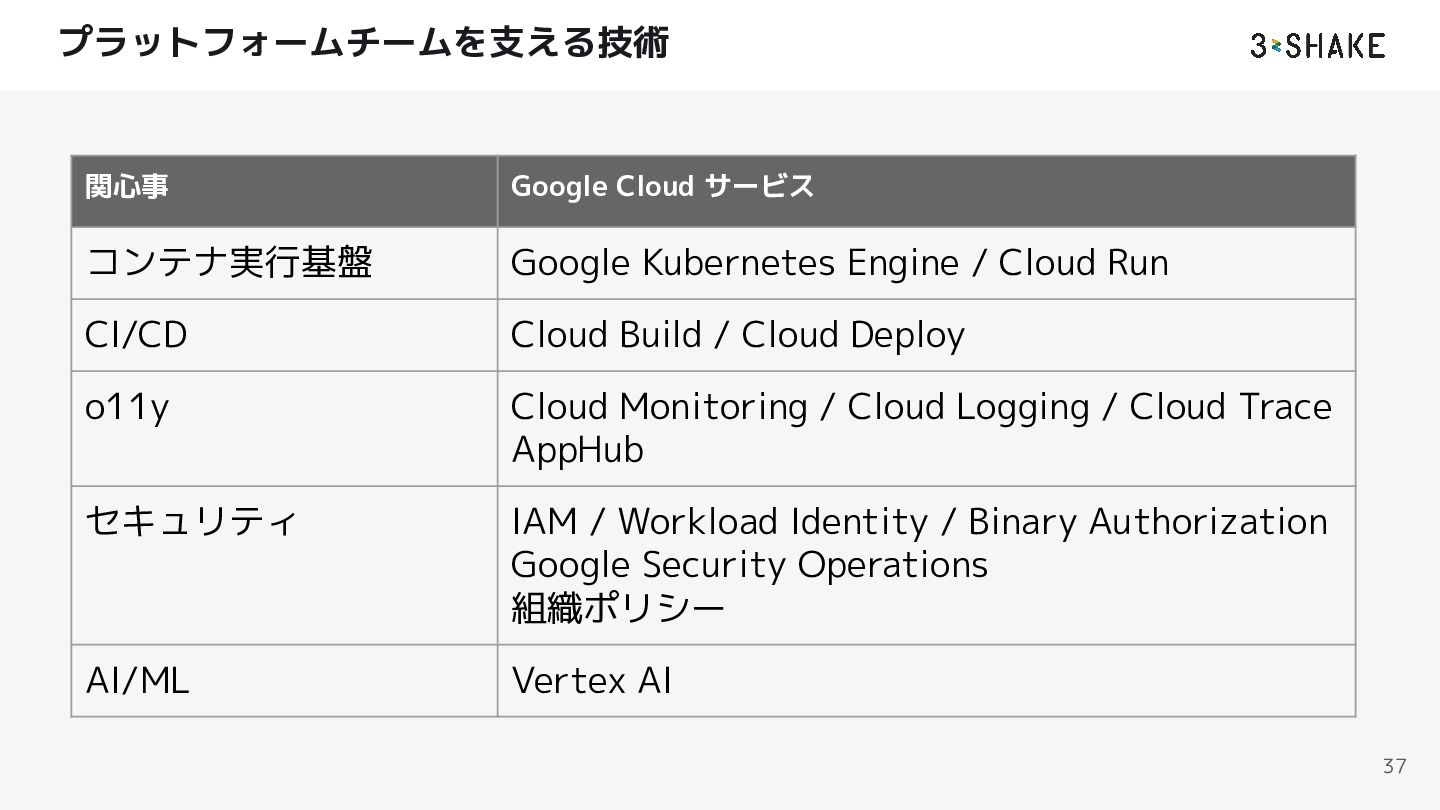Screen dimensions: 1440x810
Task: Click the AppHub text
Action: 577,450
